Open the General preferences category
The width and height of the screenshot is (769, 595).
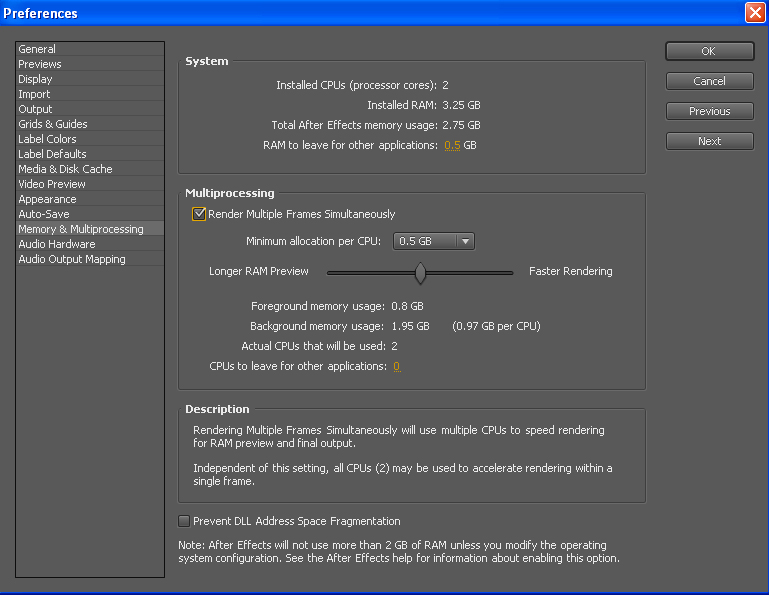pos(90,49)
